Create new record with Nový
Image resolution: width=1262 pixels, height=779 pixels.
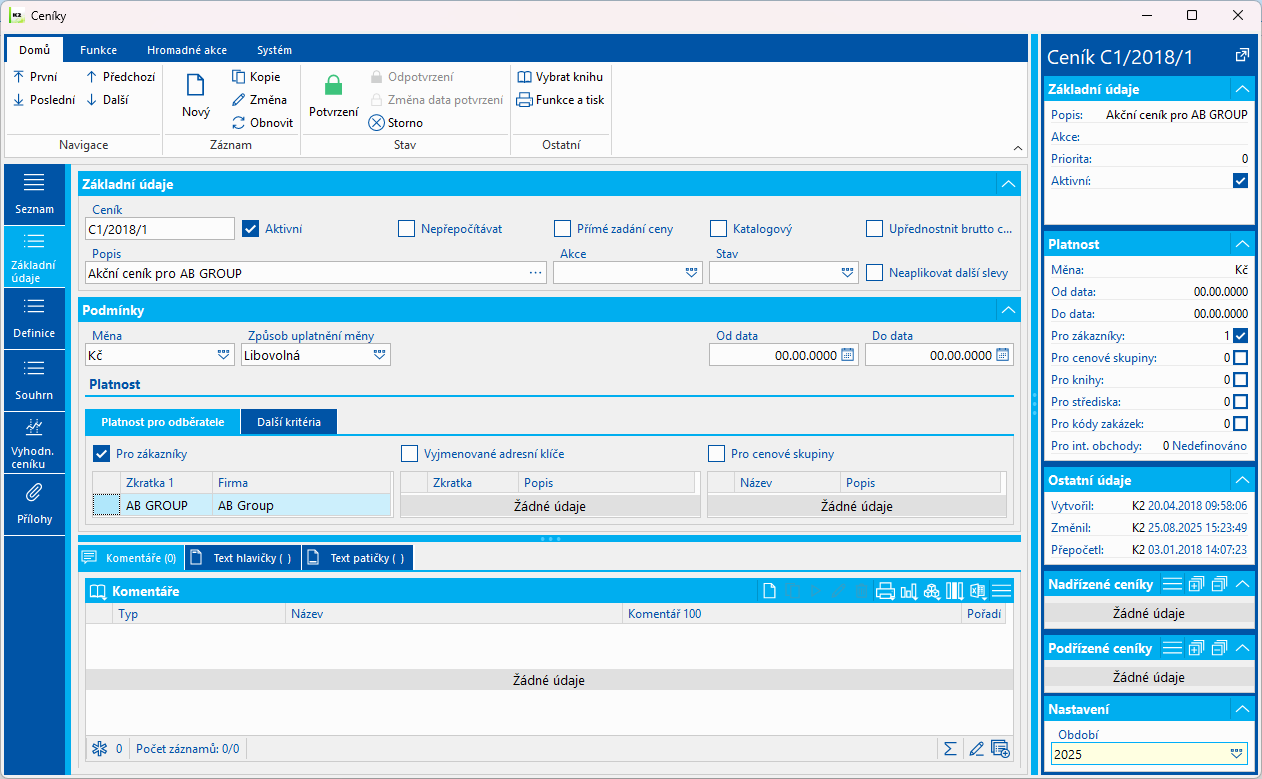(x=196, y=98)
